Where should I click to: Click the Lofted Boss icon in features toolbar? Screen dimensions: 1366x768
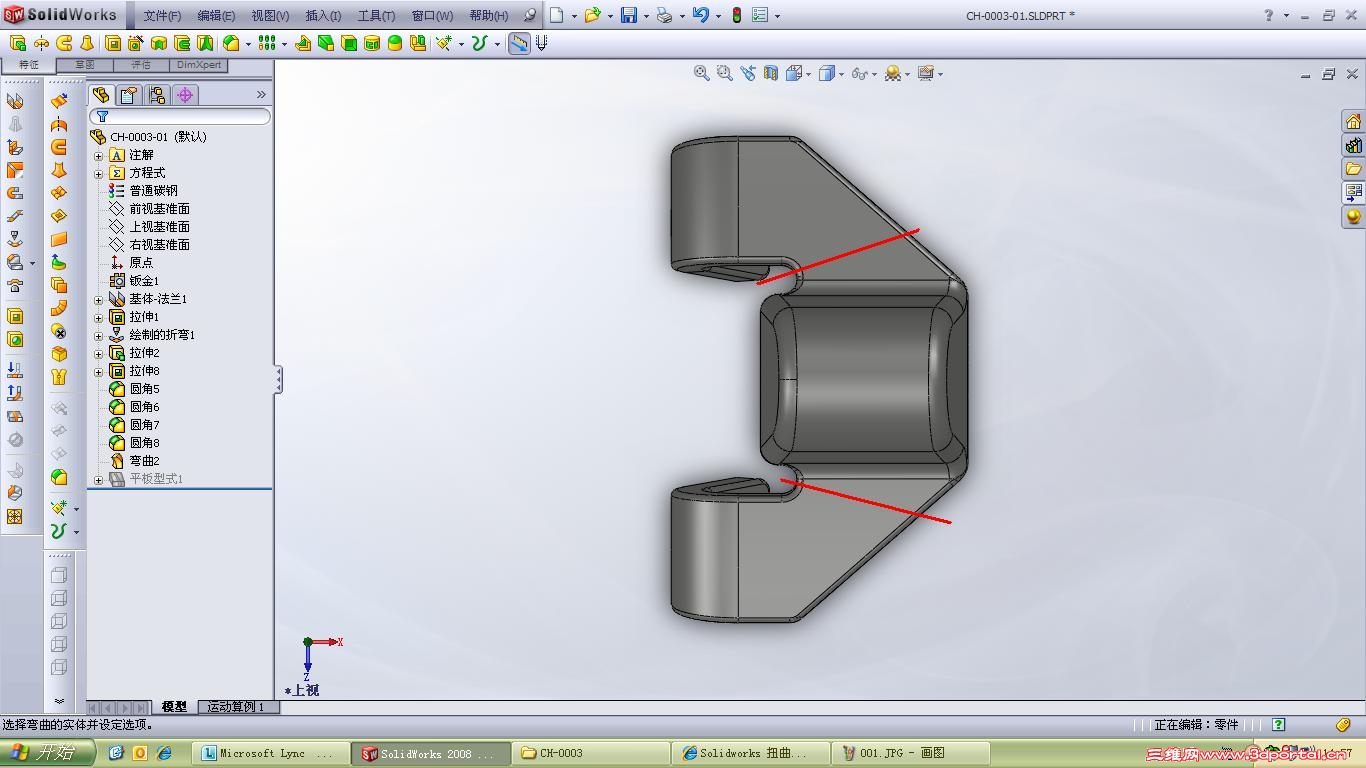coord(87,43)
